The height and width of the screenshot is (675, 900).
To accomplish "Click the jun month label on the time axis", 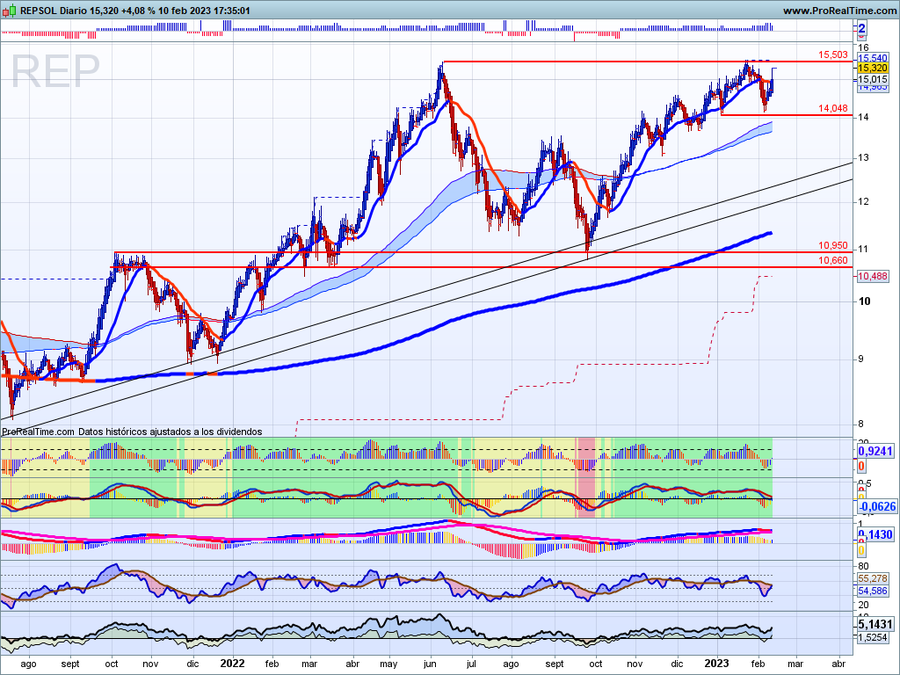I will [429, 664].
